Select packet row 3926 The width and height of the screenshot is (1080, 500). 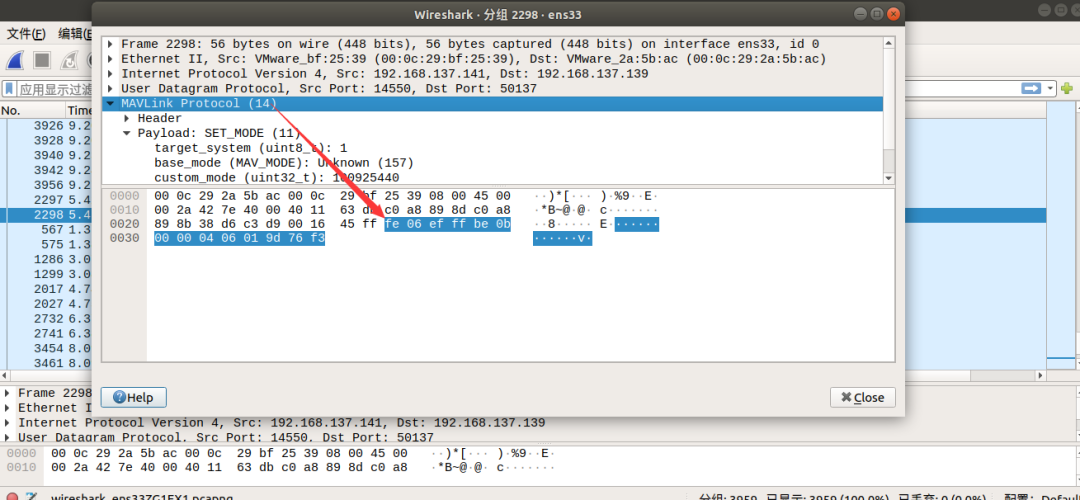point(46,125)
